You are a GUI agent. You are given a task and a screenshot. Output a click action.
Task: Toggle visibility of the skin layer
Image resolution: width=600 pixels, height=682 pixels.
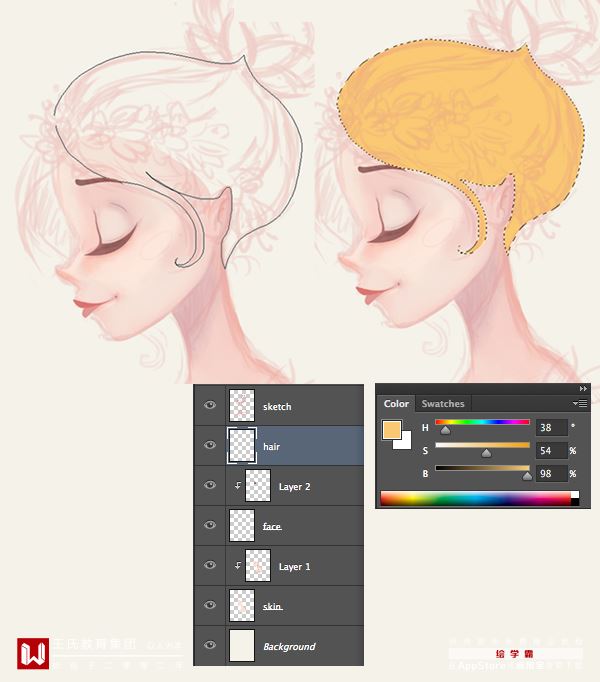(210, 605)
